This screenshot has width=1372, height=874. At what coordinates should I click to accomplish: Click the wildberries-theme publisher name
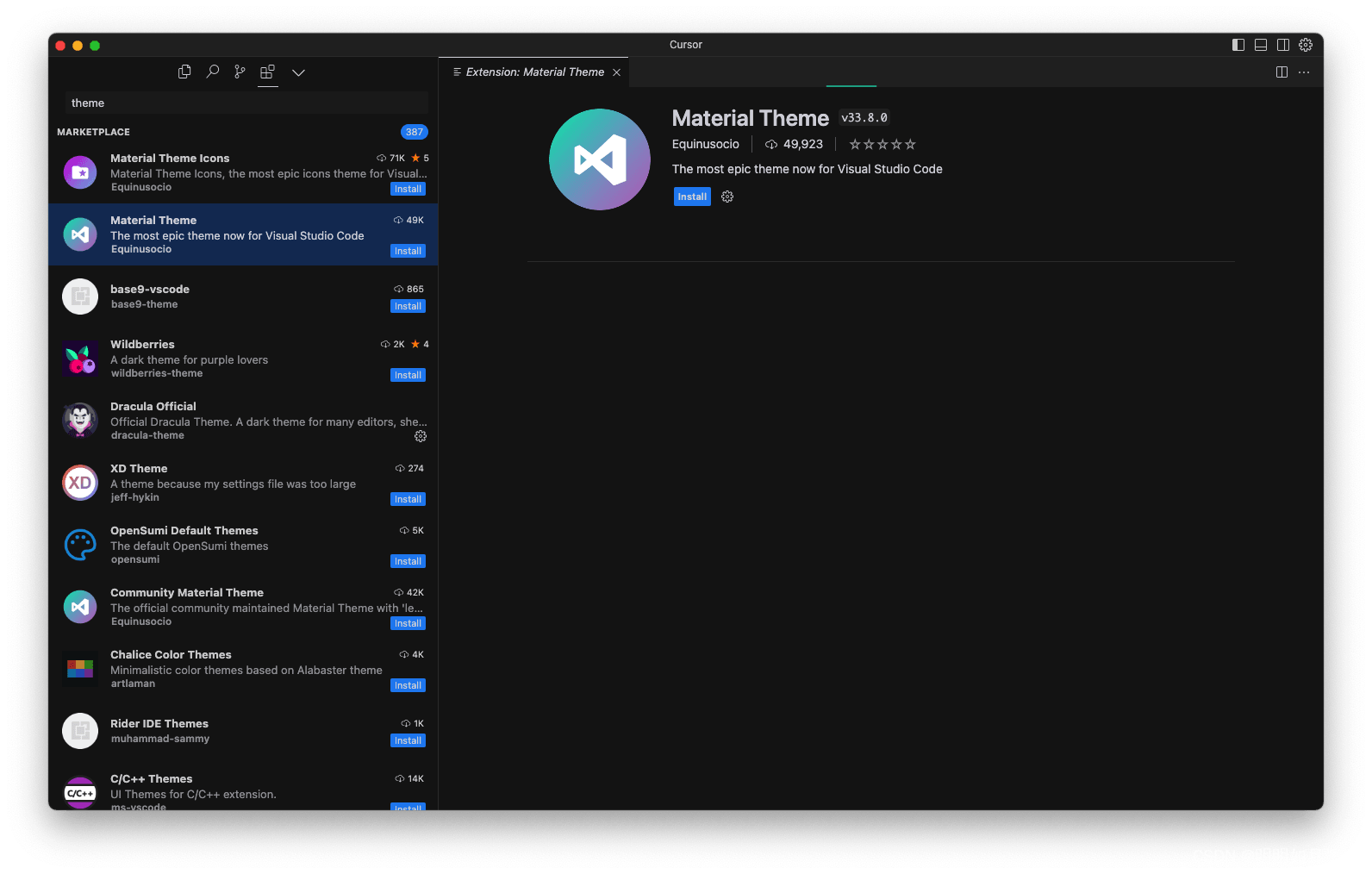(157, 373)
